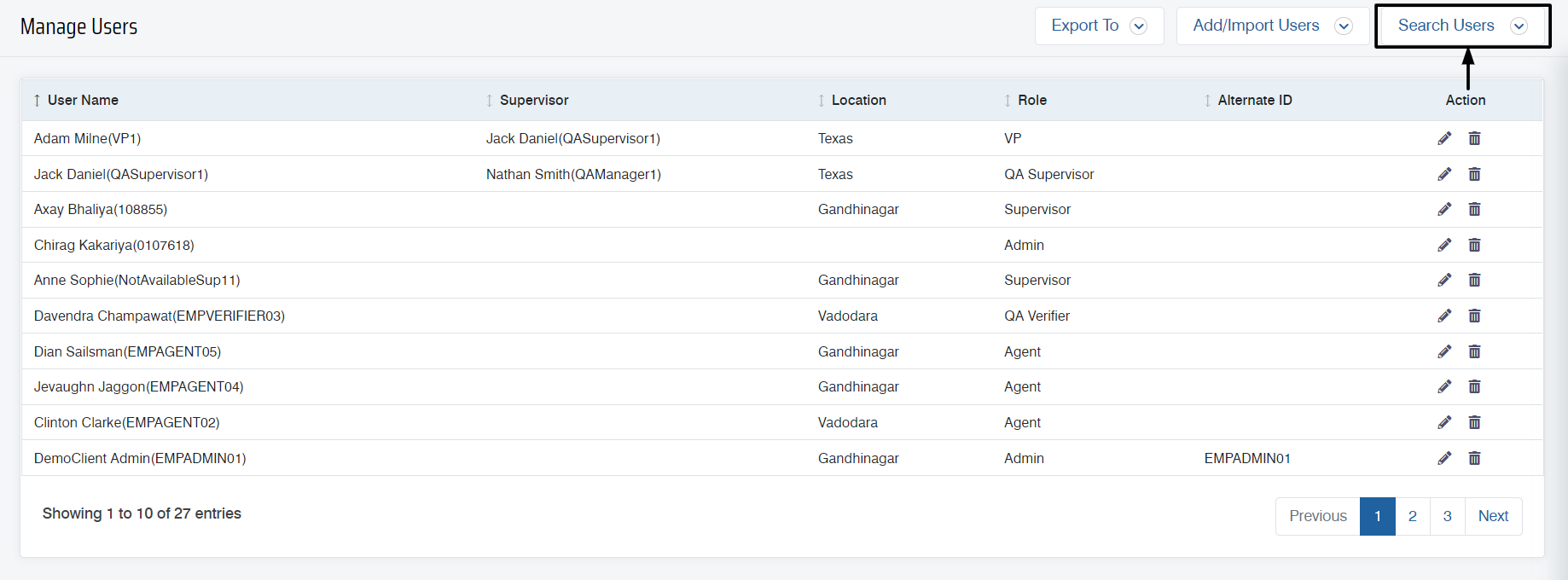This screenshot has width=1568, height=580.
Task: Click Jack Daniel(QASupervisor1) in Supervisor column
Action: tap(573, 138)
